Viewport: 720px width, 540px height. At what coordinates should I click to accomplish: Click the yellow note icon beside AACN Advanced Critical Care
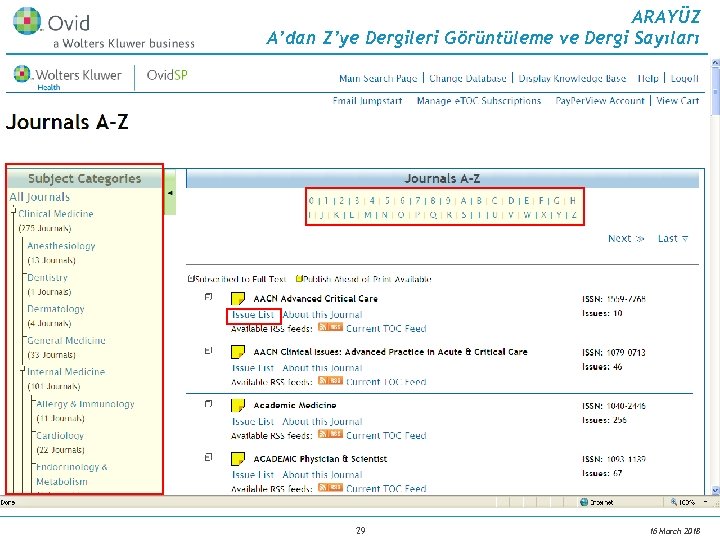click(x=238, y=299)
